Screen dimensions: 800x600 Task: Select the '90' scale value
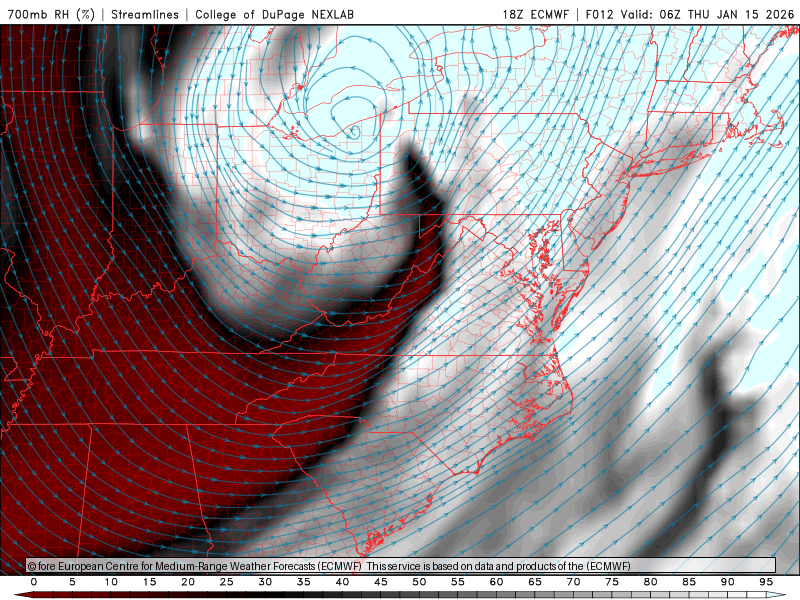tap(728, 582)
